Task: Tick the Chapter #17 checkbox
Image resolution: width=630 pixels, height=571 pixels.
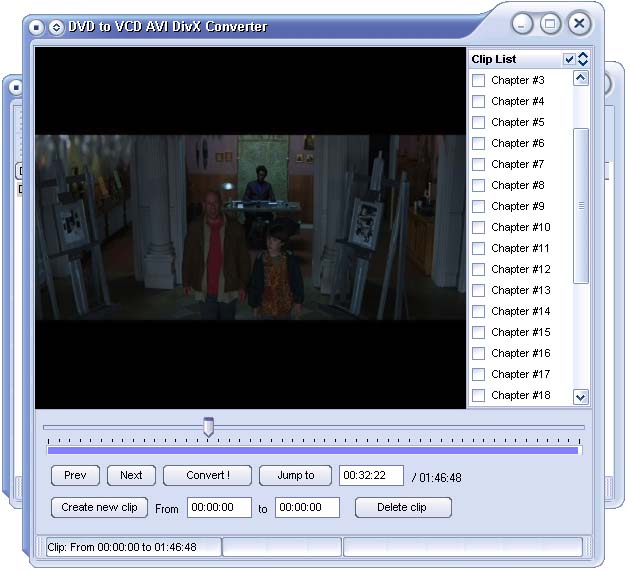Action: pyautogui.click(x=478, y=374)
